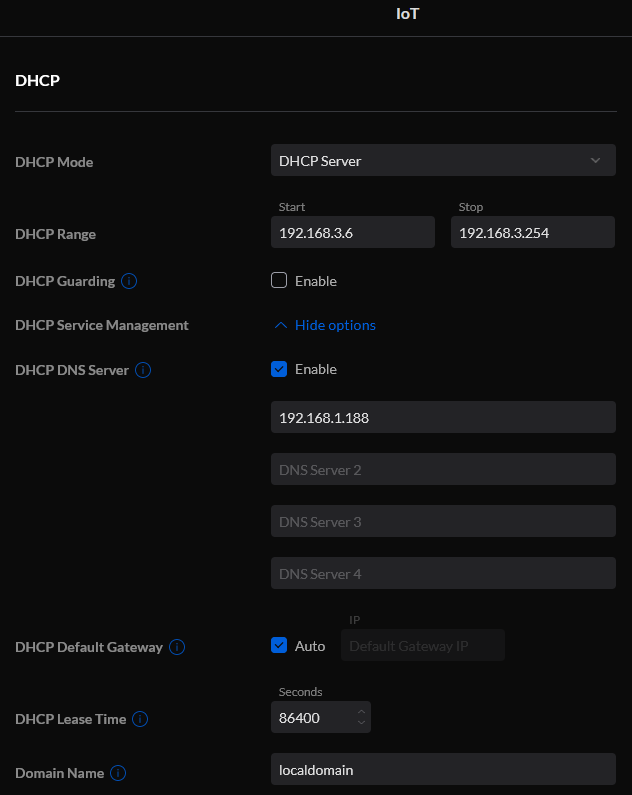Uncheck the DHCP DNS Server Enable checkbox
The width and height of the screenshot is (632, 795).
coord(279,369)
